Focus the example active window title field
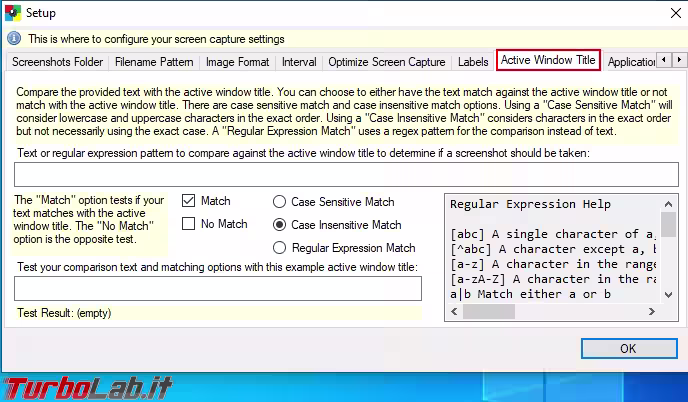Image resolution: width=688 pixels, height=402 pixels. [218, 288]
